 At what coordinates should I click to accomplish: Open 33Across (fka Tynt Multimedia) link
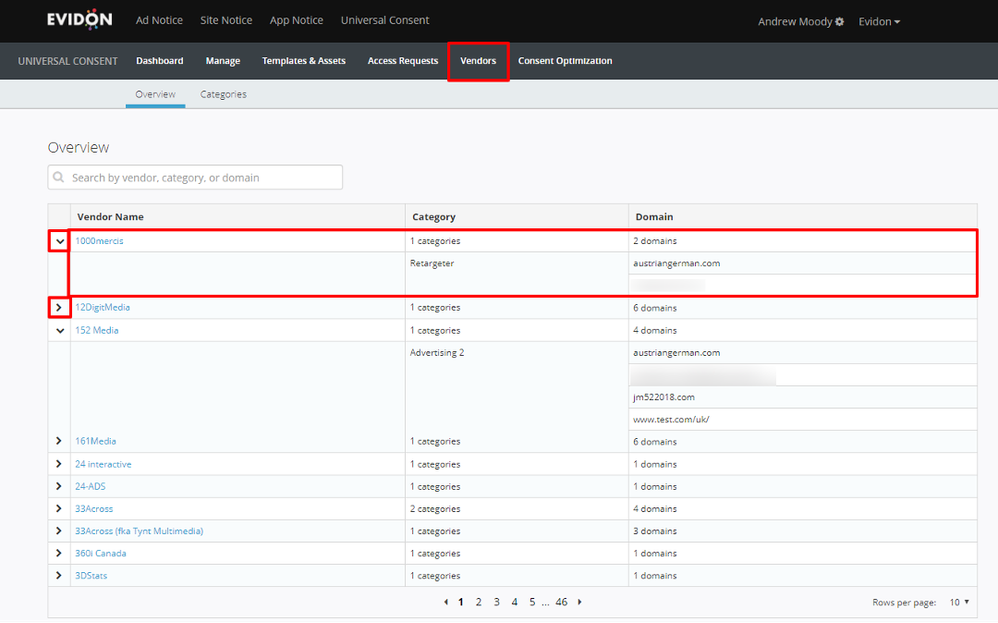(139, 531)
